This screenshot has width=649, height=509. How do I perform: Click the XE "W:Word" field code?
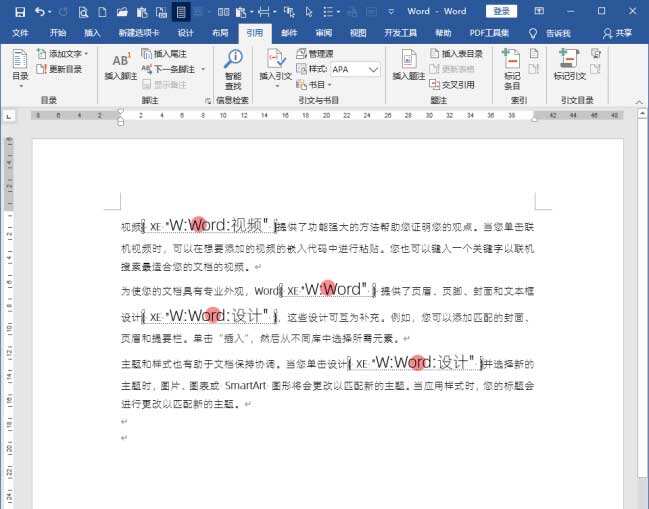327,289
